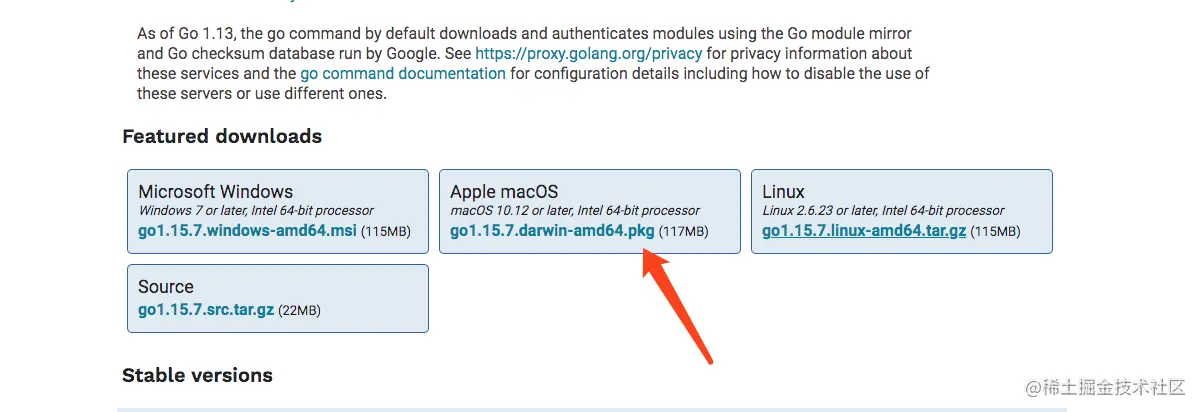Click the Stable versions heading
Viewport: 1200px width, 412px height.
pyautogui.click(x=197, y=376)
